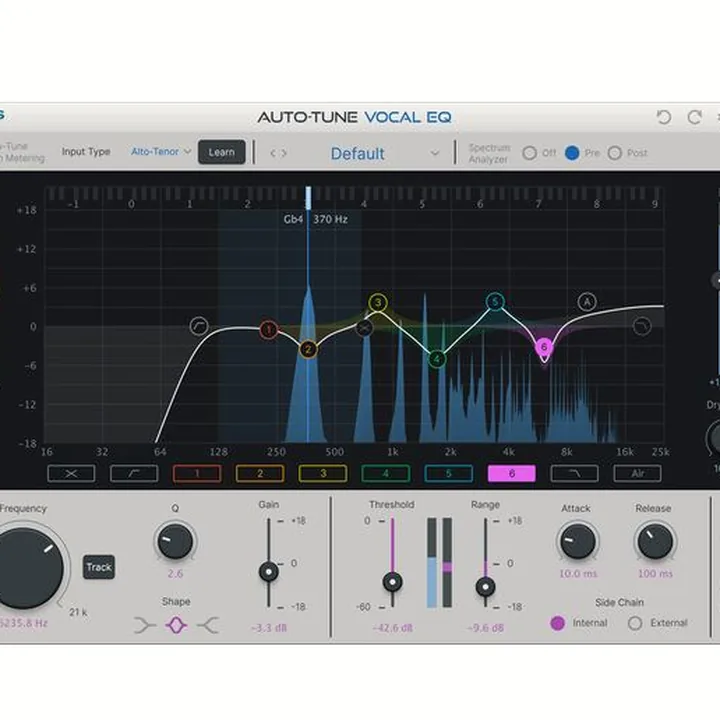
Task: Select the low-pass filter node on graph
Action: pyautogui.click(x=641, y=326)
